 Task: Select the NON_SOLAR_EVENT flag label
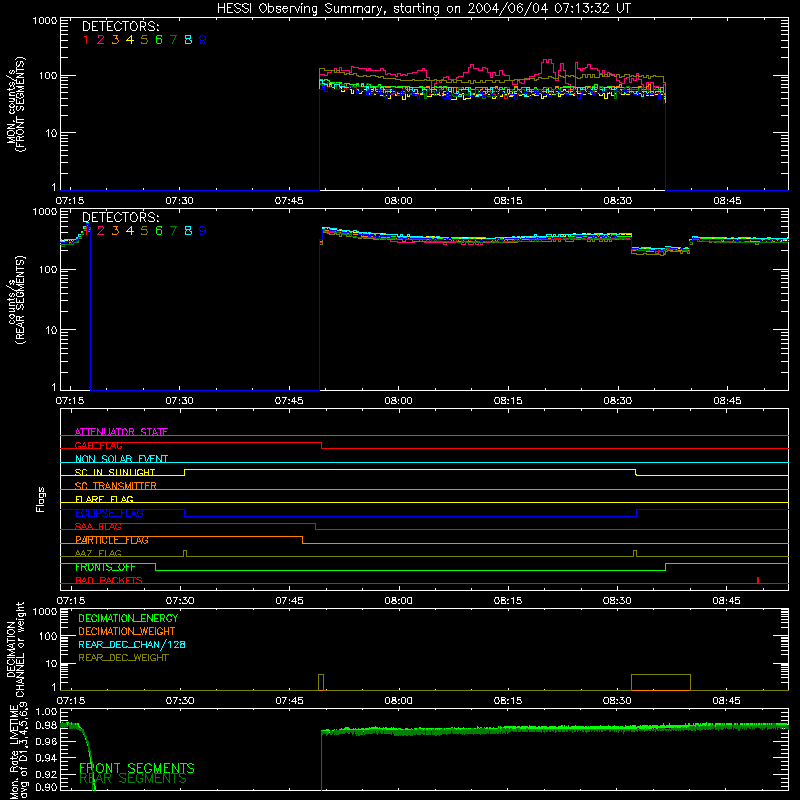tap(121, 459)
